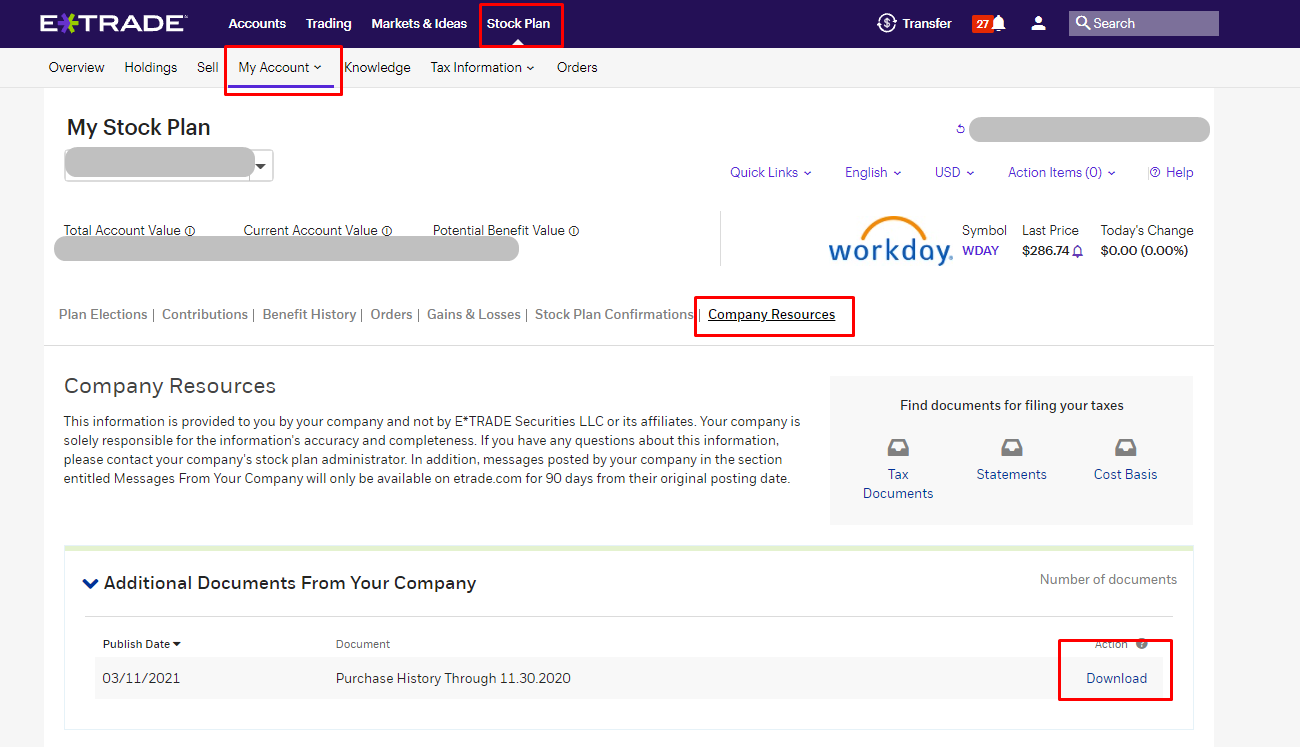This screenshot has width=1300, height=747.
Task: Click the $286.74 last price value
Action: [1045, 251]
